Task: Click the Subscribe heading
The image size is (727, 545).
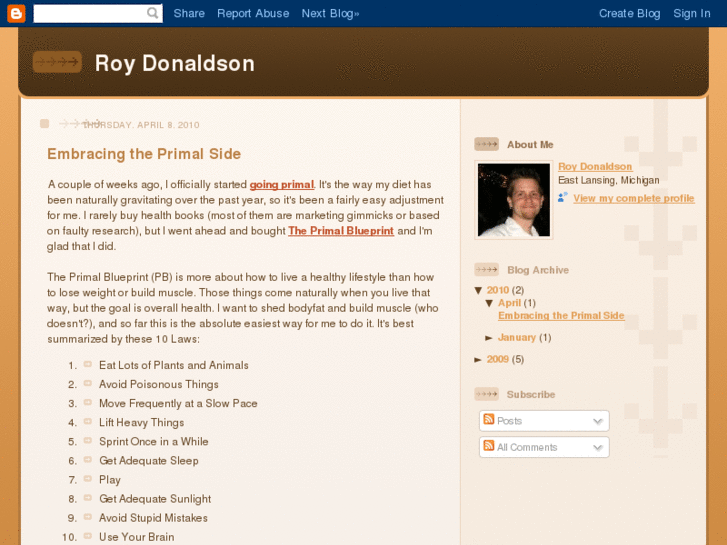Action: (x=531, y=395)
